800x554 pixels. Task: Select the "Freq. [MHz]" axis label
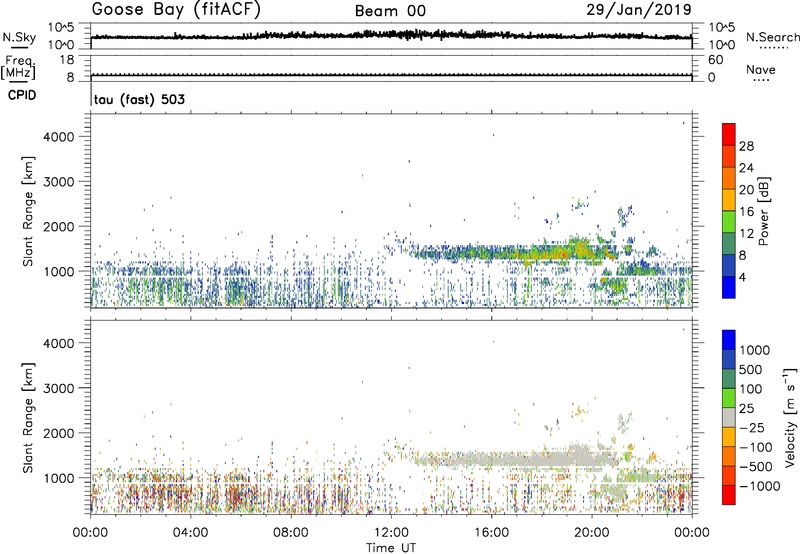(x=18, y=67)
